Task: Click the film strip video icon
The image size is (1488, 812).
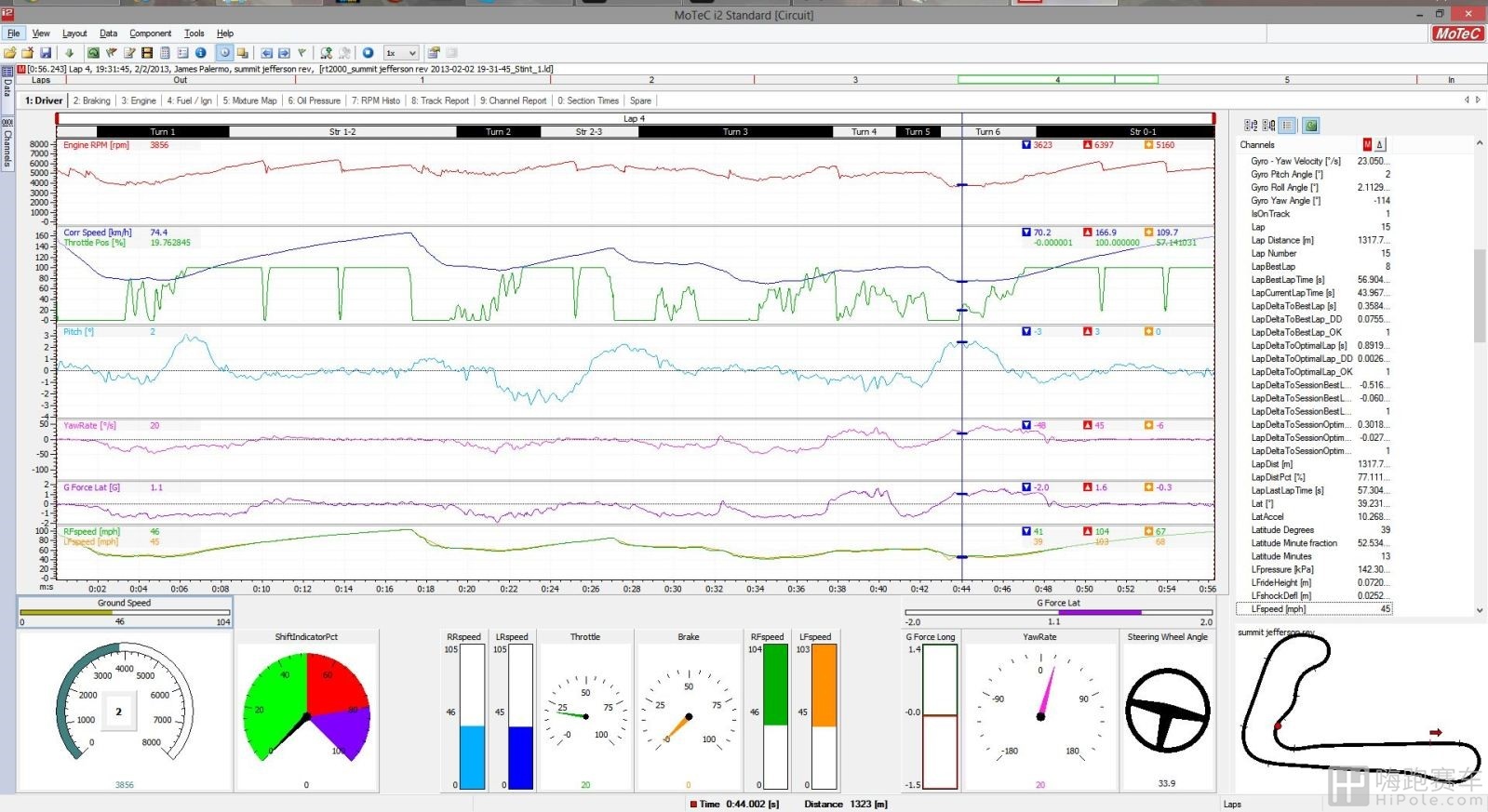Action: (x=147, y=53)
